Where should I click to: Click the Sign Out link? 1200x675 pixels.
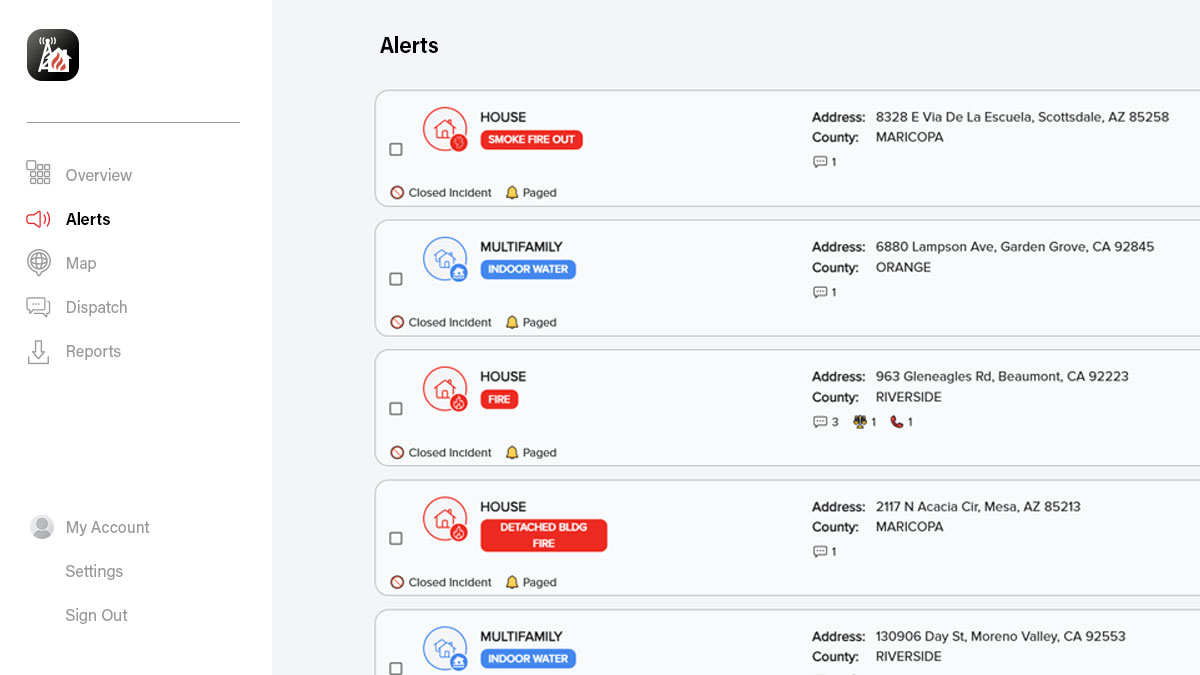[x=96, y=615]
